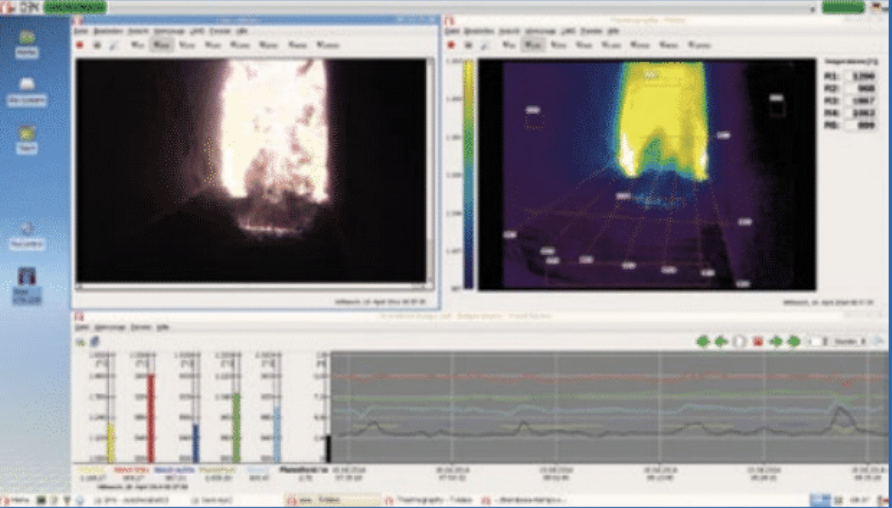892x508 pixels.
Task: Open the start menu button in taskbar
Action: pyautogui.click(x=15, y=500)
